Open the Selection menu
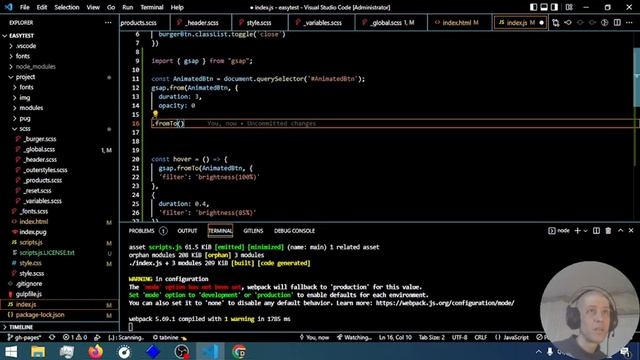This screenshot has height=360, width=640. (x=67, y=7)
